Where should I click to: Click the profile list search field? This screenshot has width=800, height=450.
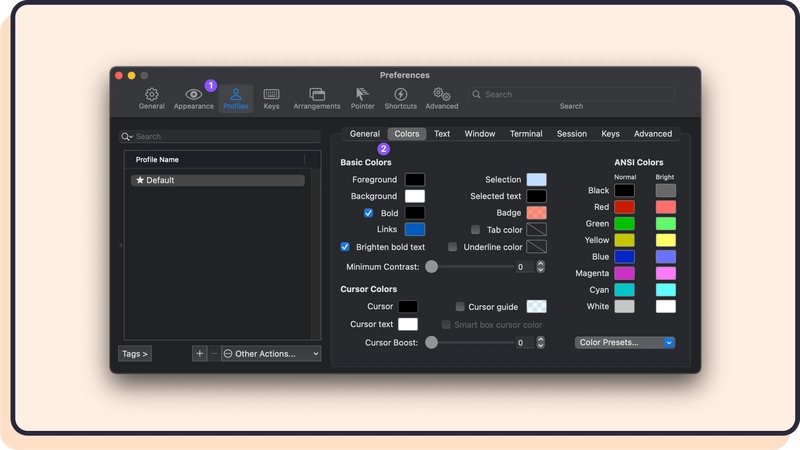(220, 137)
